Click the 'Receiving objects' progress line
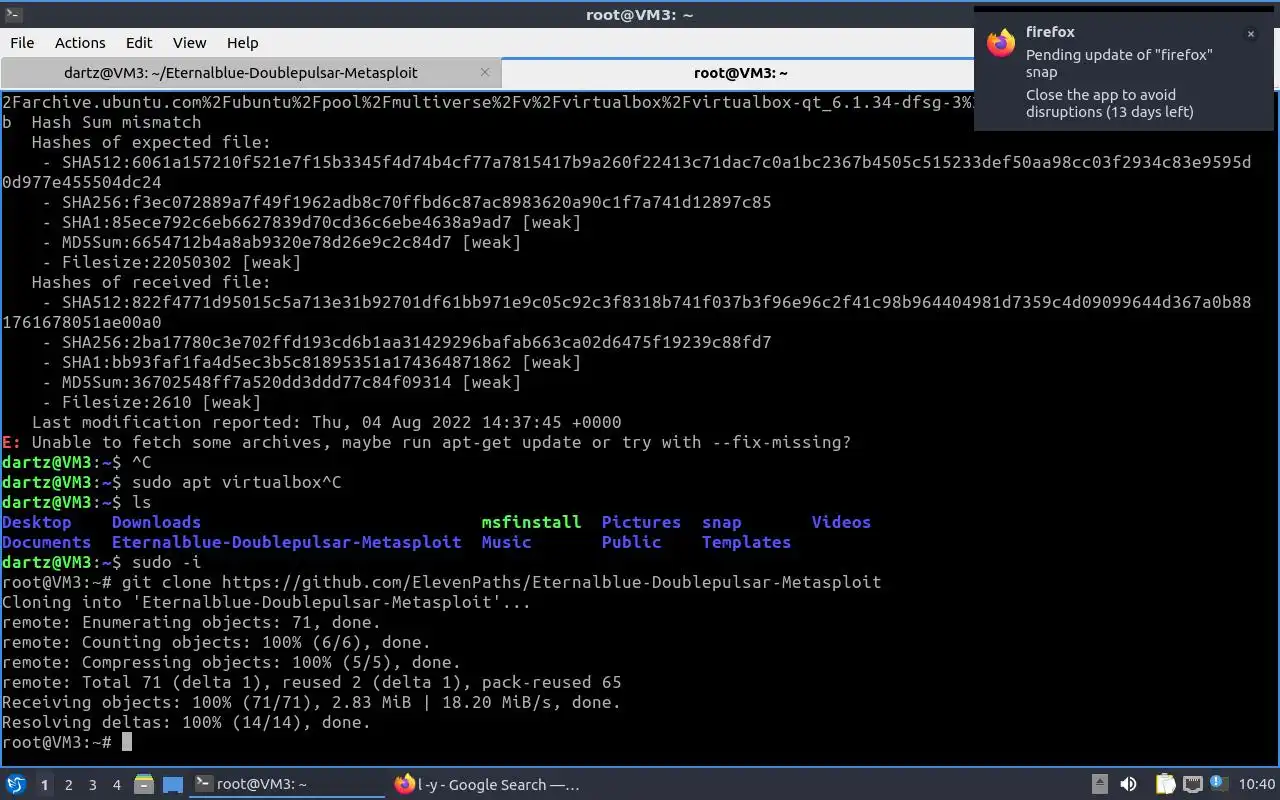The height and width of the screenshot is (800, 1280). click(311, 702)
